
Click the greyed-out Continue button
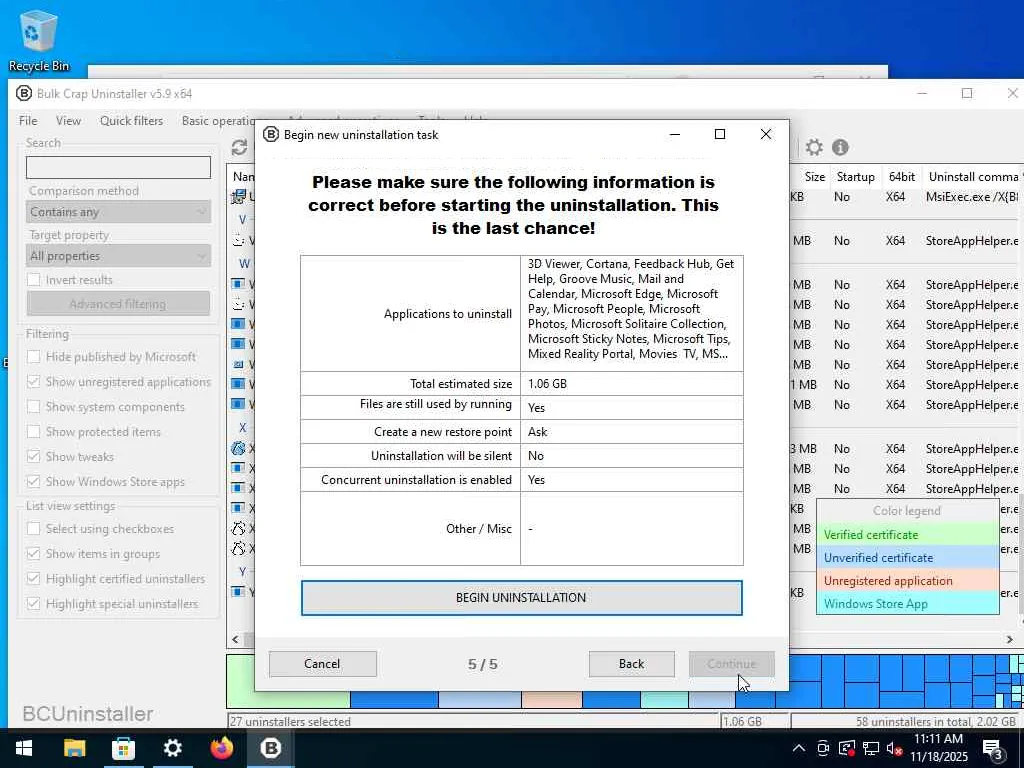(731, 664)
